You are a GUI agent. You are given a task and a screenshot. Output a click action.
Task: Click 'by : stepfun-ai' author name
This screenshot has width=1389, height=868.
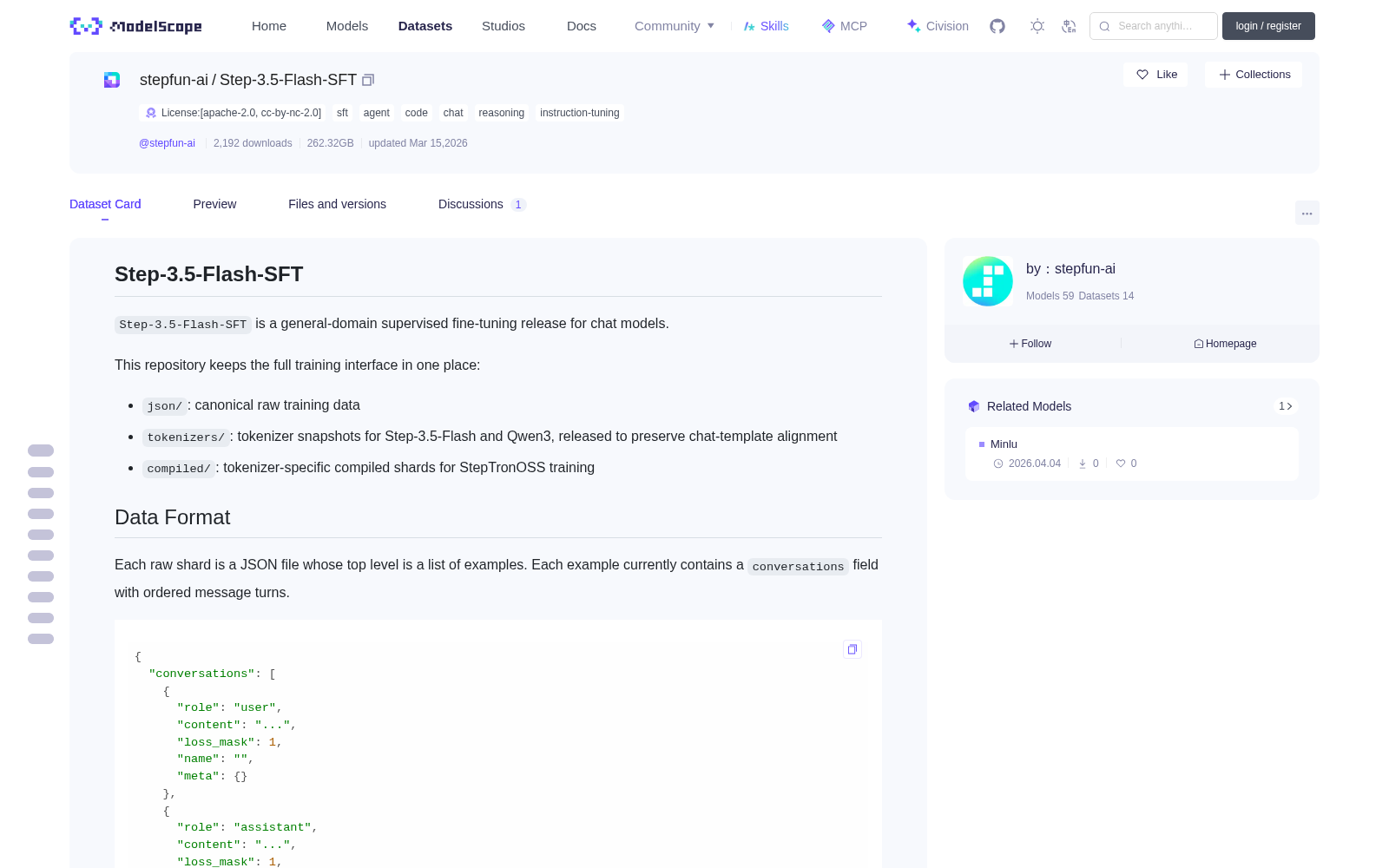1070,269
